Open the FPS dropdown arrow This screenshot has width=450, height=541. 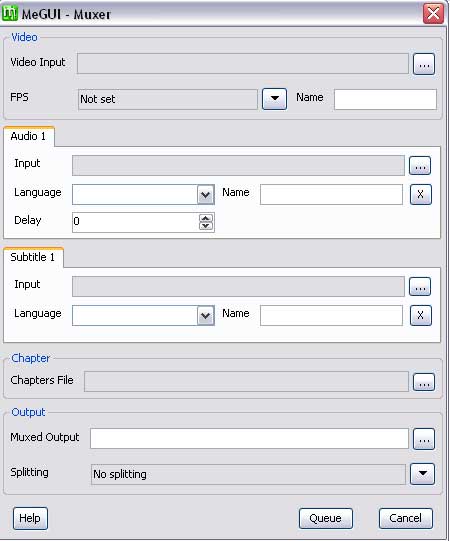(274, 99)
